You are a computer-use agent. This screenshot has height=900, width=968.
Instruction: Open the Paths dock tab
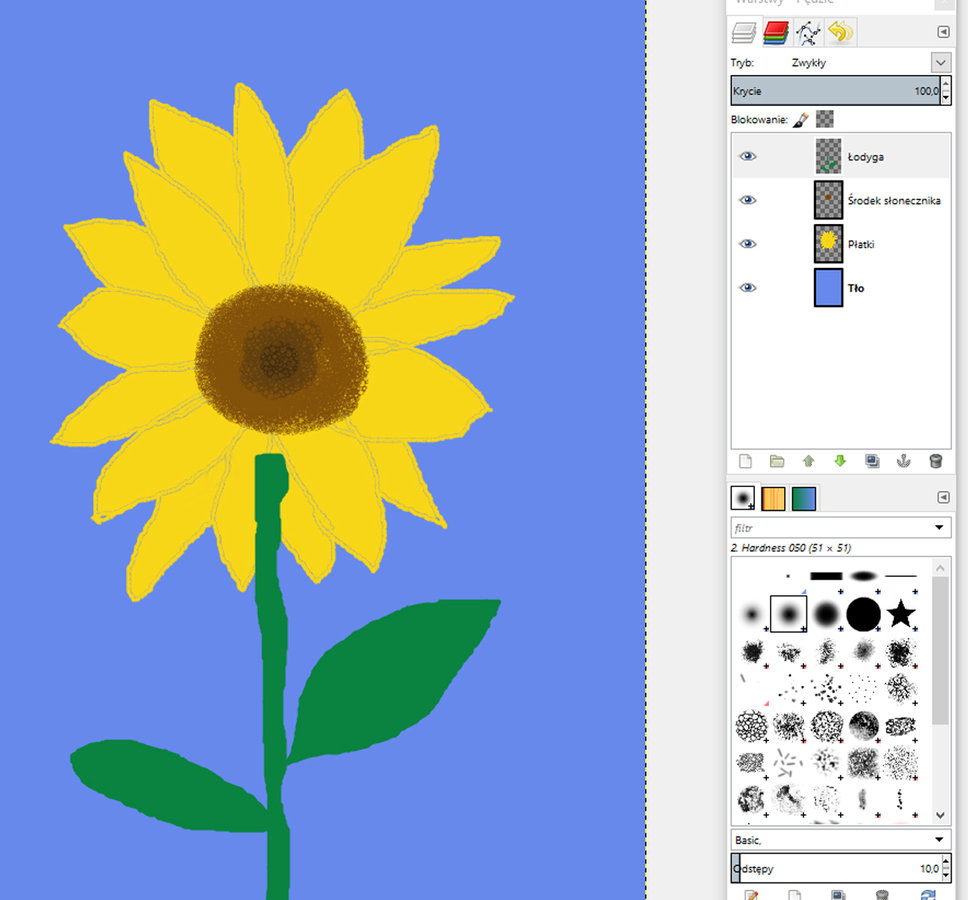coord(808,32)
